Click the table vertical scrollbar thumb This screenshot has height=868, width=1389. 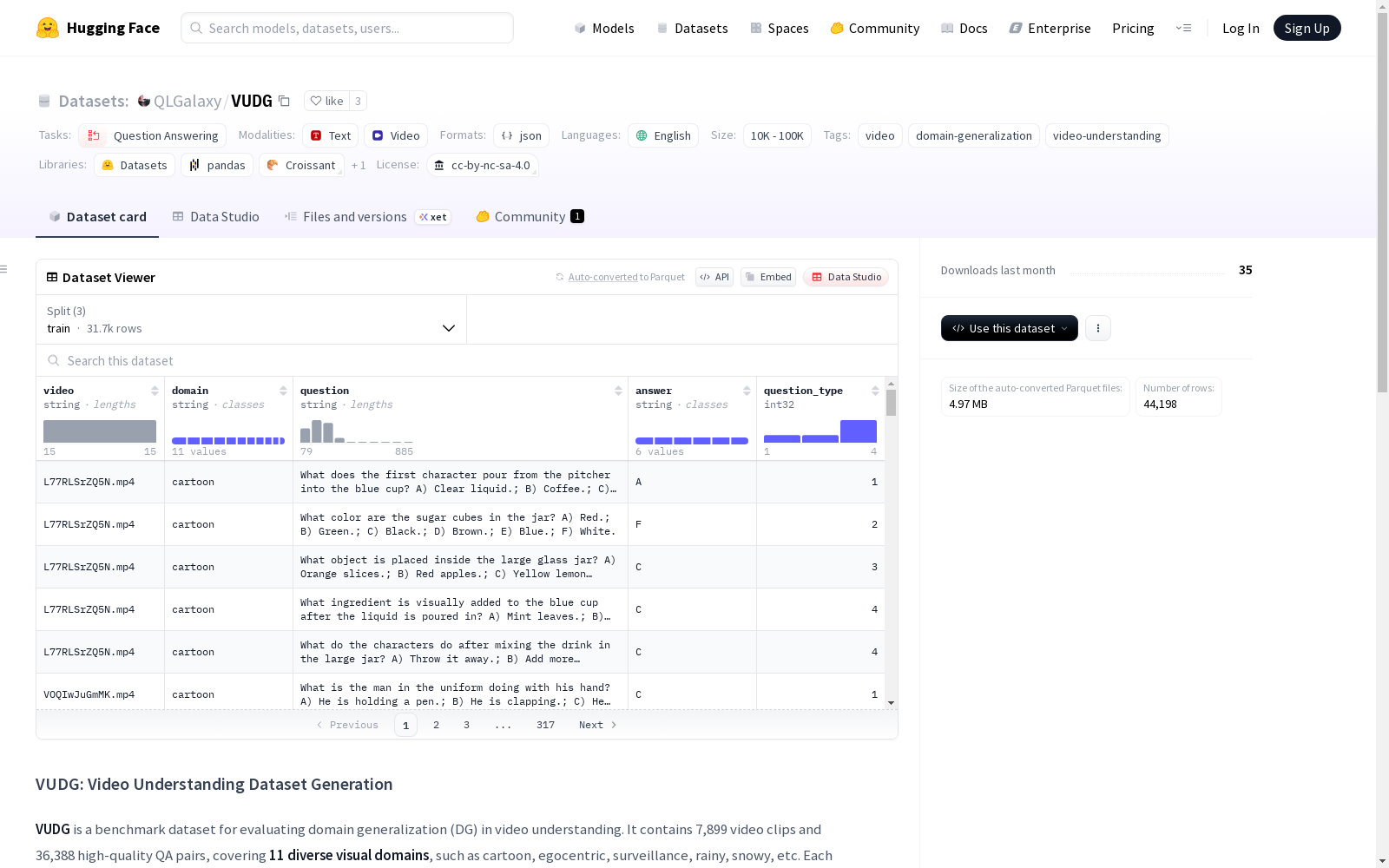pyautogui.click(x=891, y=403)
